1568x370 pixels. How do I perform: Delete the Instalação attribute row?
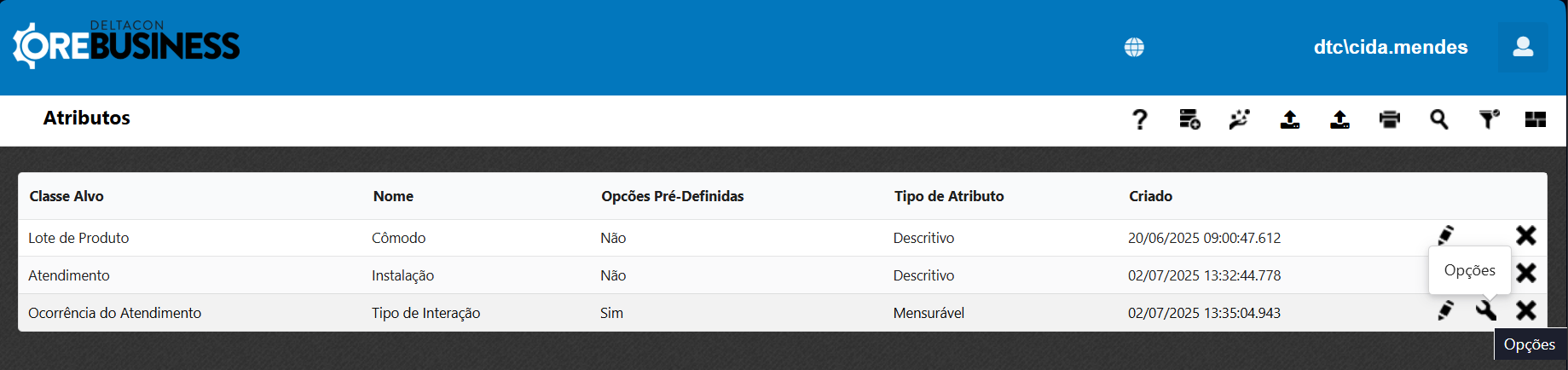[x=1526, y=273]
